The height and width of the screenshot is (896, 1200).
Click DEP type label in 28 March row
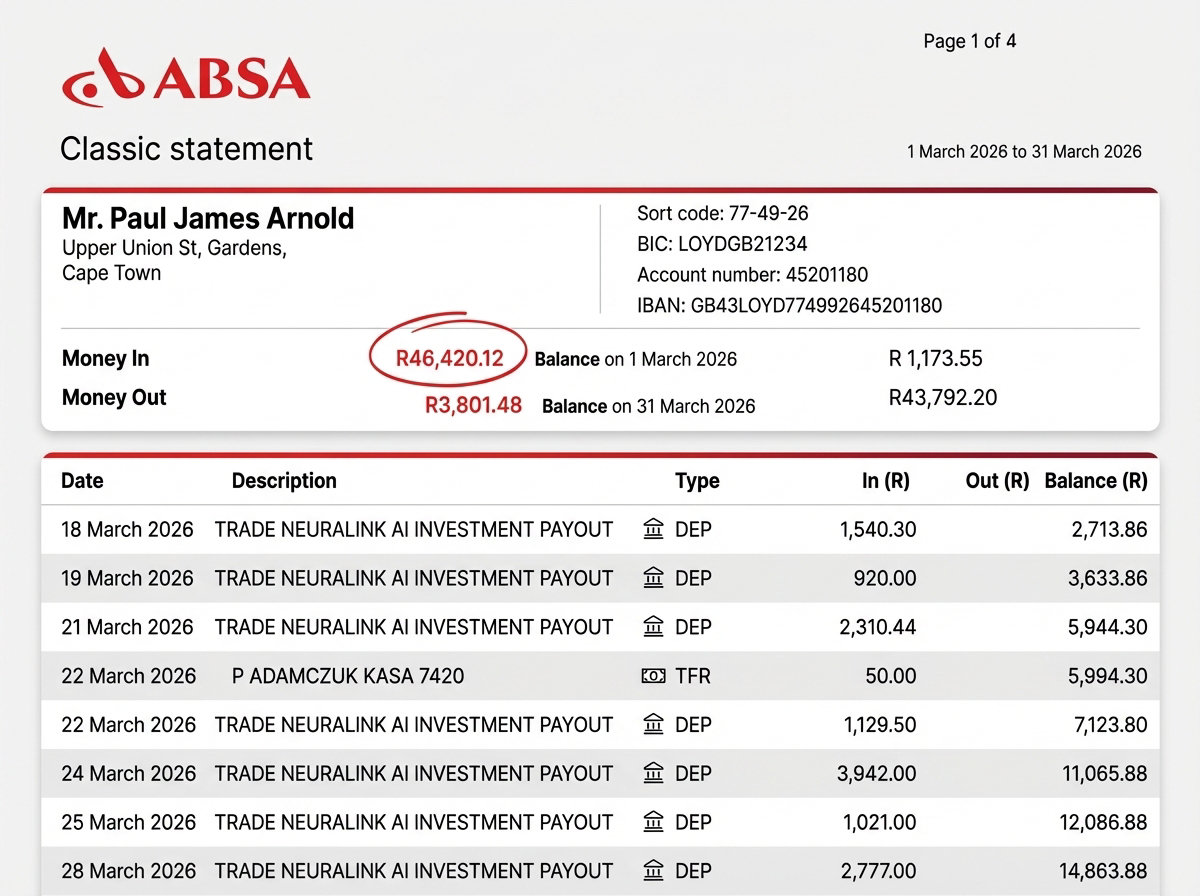point(693,871)
